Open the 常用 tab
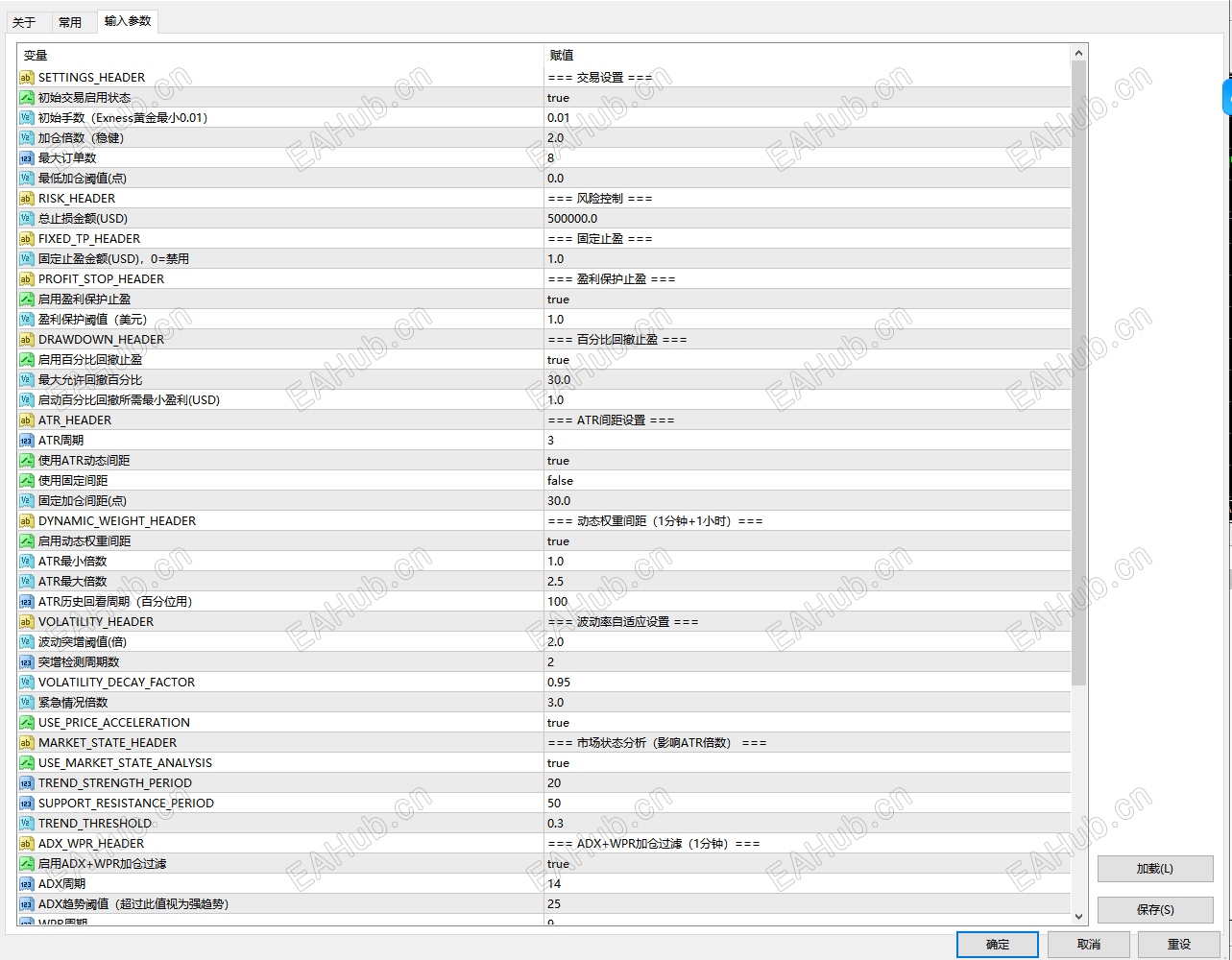1232x960 pixels. coord(70,22)
